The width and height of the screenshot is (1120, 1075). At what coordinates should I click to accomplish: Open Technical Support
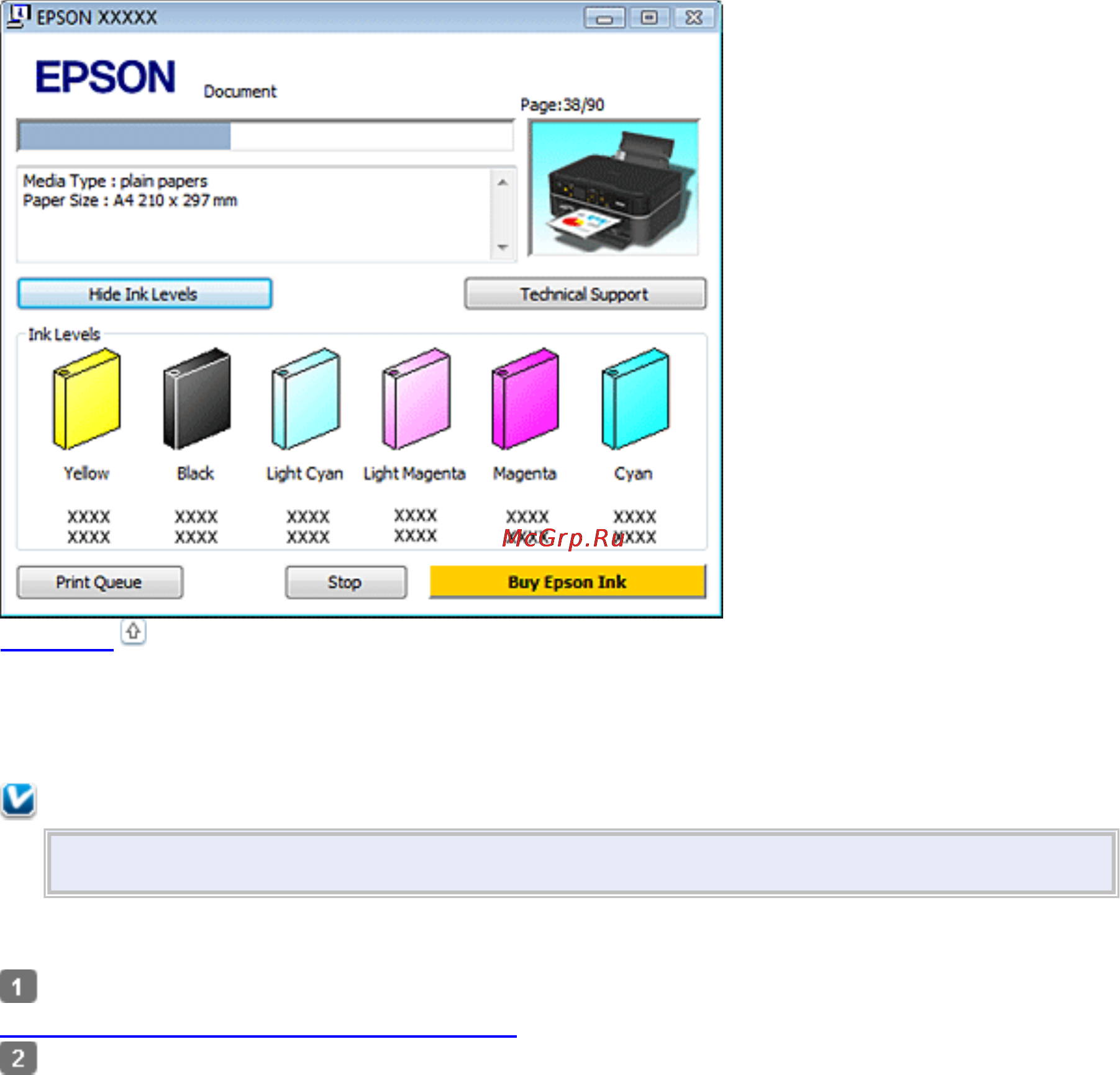coord(585,294)
